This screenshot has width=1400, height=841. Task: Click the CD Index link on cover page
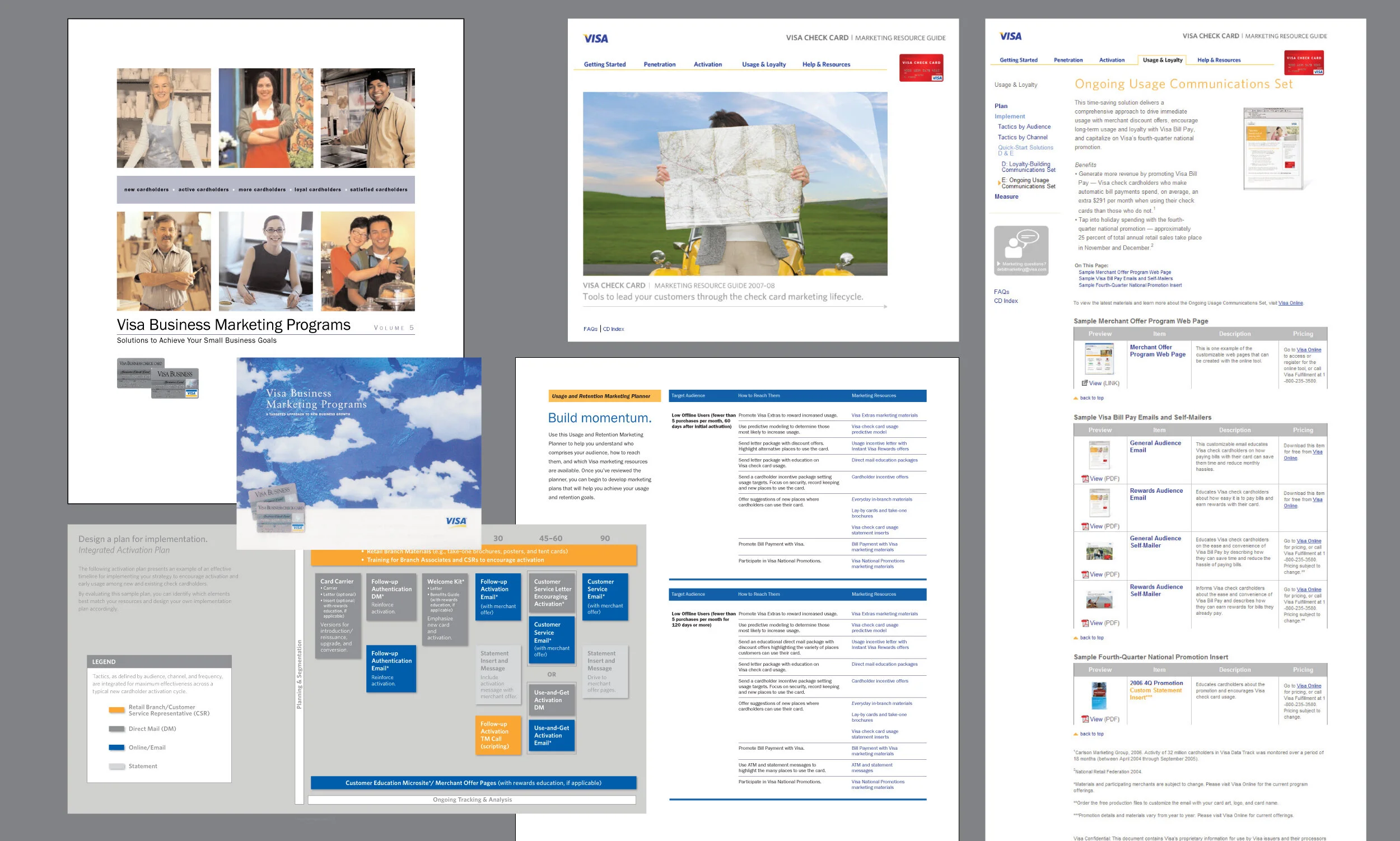pyautogui.click(x=613, y=329)
